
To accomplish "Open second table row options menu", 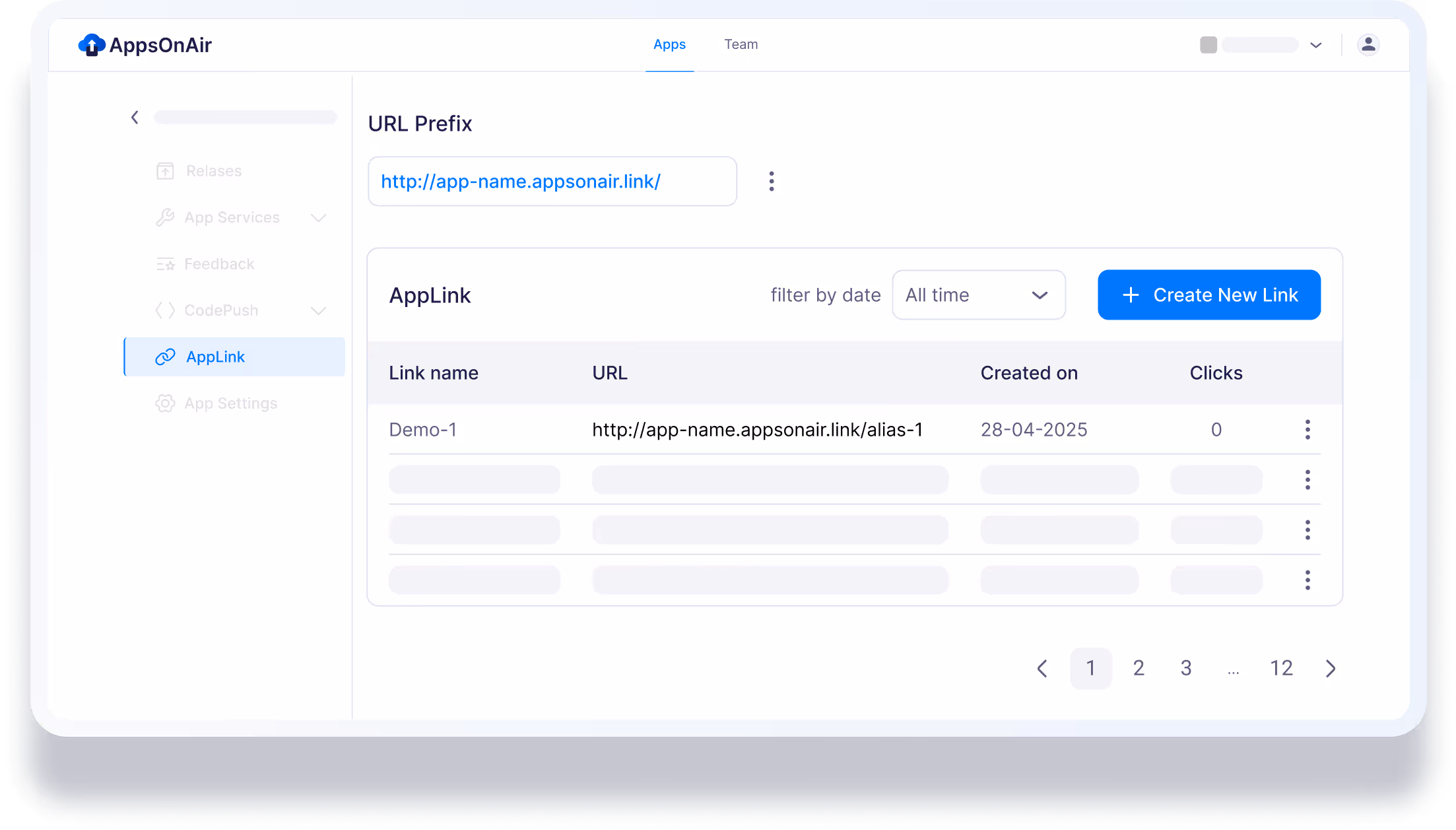I will pos(1307,480).
